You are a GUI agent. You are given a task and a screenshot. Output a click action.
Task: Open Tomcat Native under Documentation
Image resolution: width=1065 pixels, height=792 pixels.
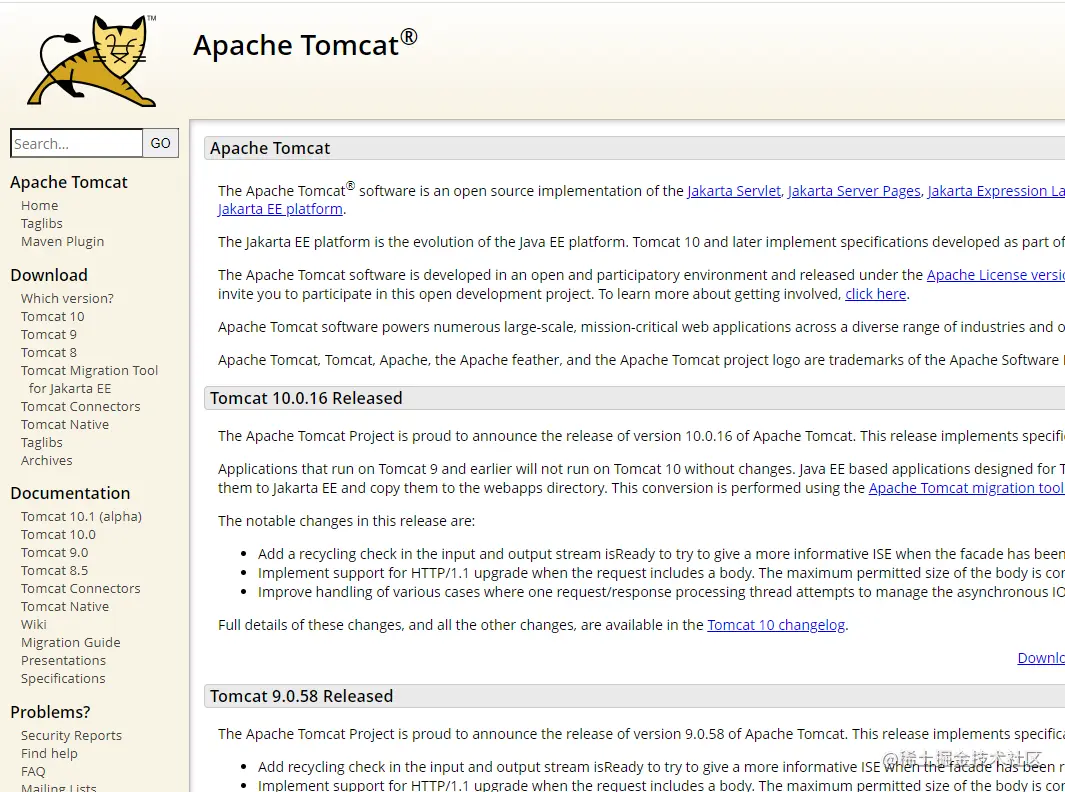[65, 607]
